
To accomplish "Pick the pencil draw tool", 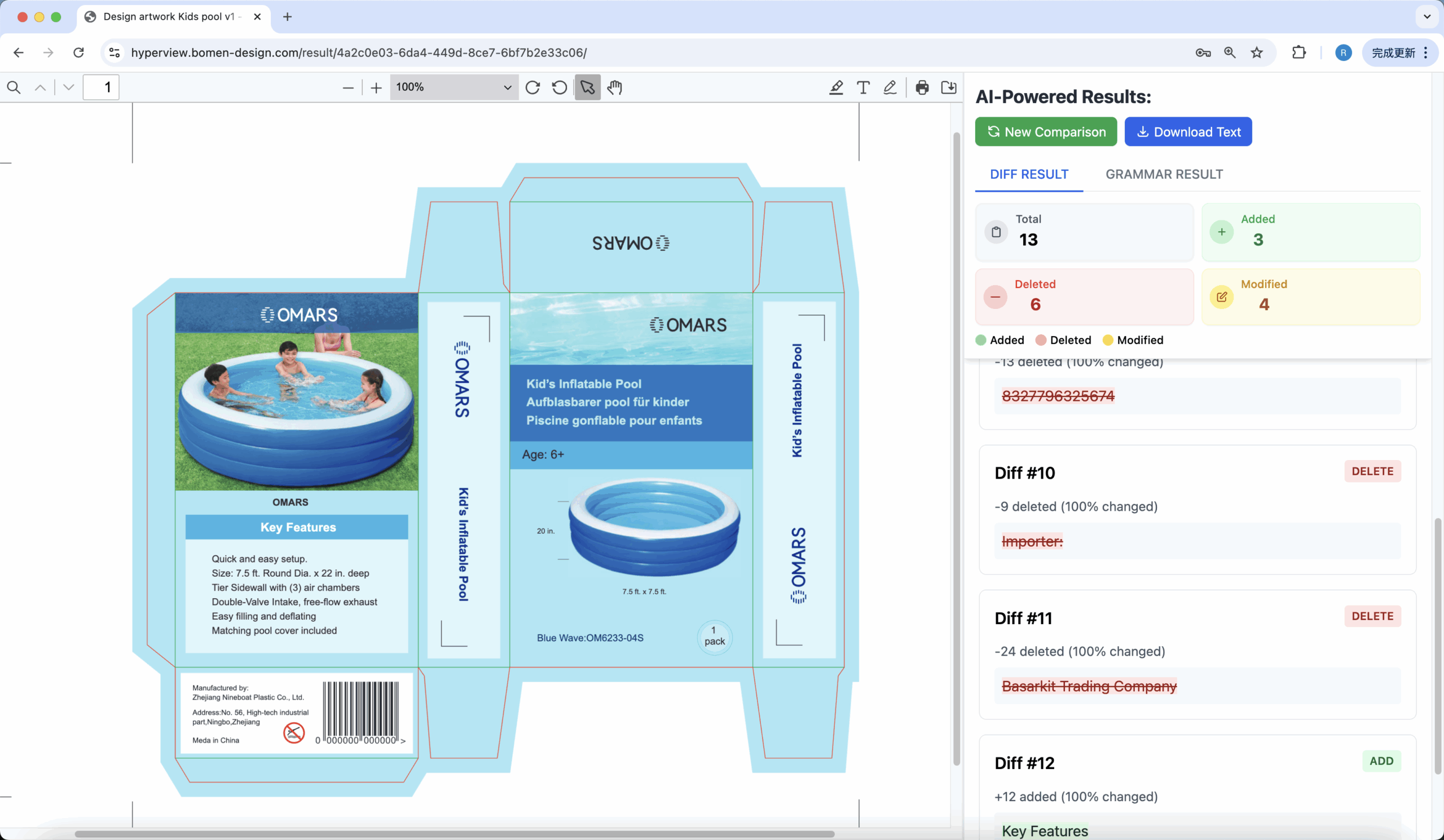I will coord(890,87).
